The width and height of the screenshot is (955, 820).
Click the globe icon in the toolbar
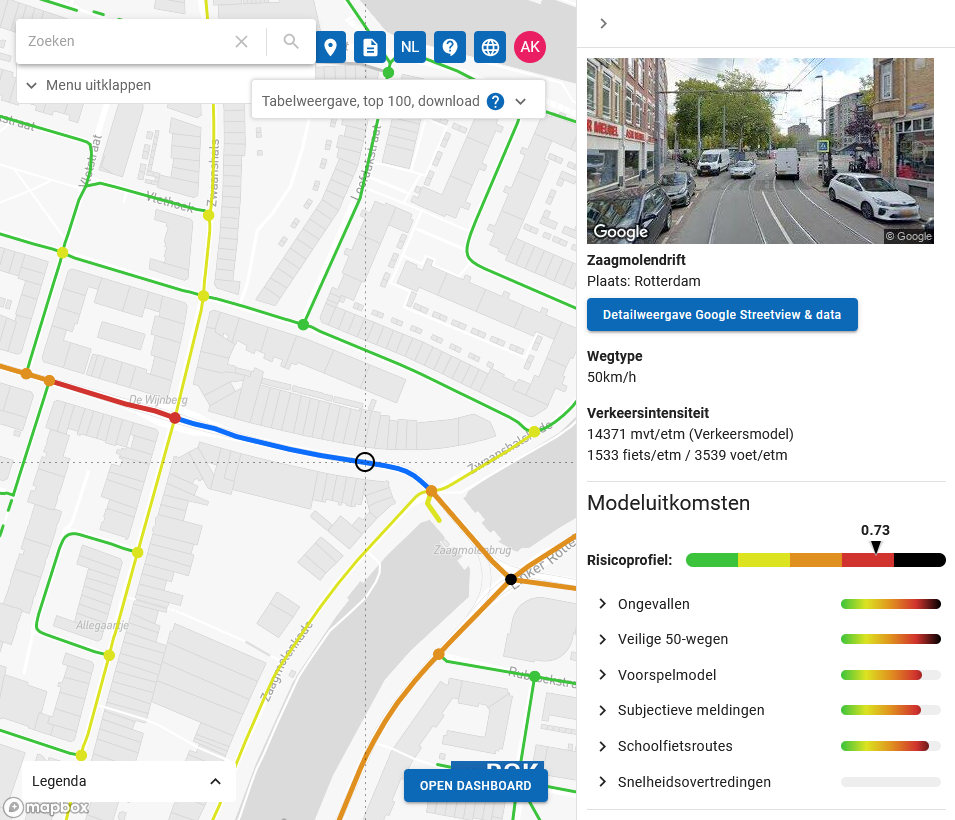click(489, 47)
